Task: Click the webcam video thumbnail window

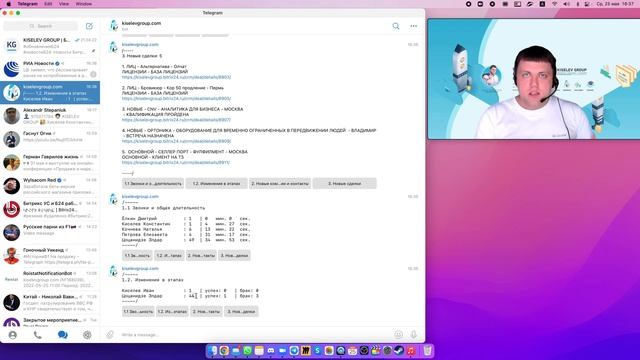Action: click(x=534, y=79)
